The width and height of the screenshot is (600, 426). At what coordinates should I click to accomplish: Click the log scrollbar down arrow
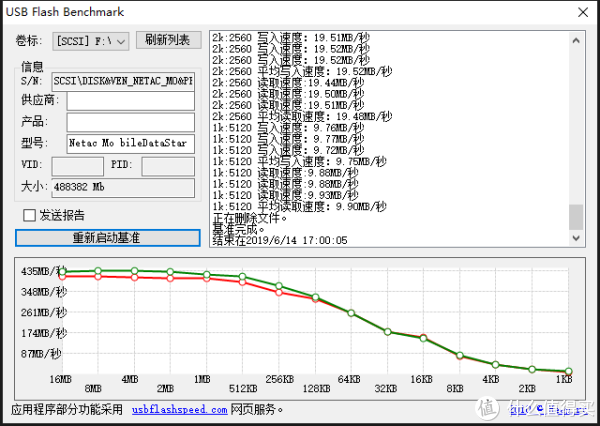(576, 238)
